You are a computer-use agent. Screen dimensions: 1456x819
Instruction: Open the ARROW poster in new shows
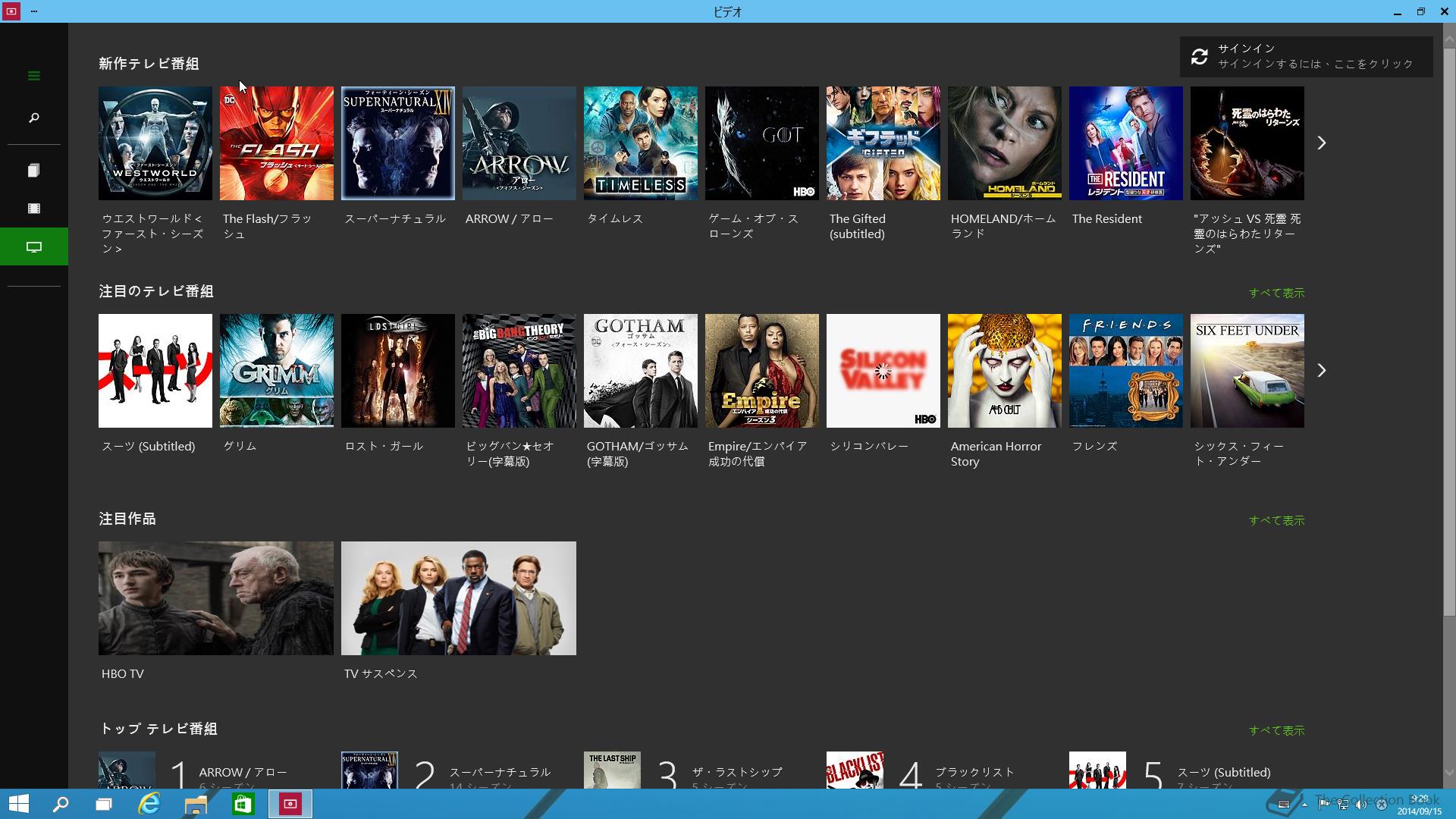click(519, 143)
